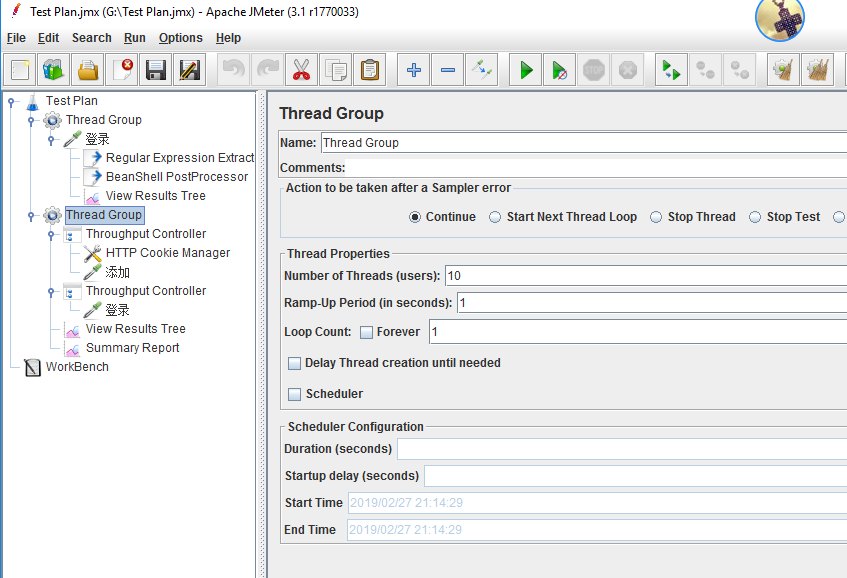Click the Undo arrow icon
This screenshot has width=847, height=578.
233,70
